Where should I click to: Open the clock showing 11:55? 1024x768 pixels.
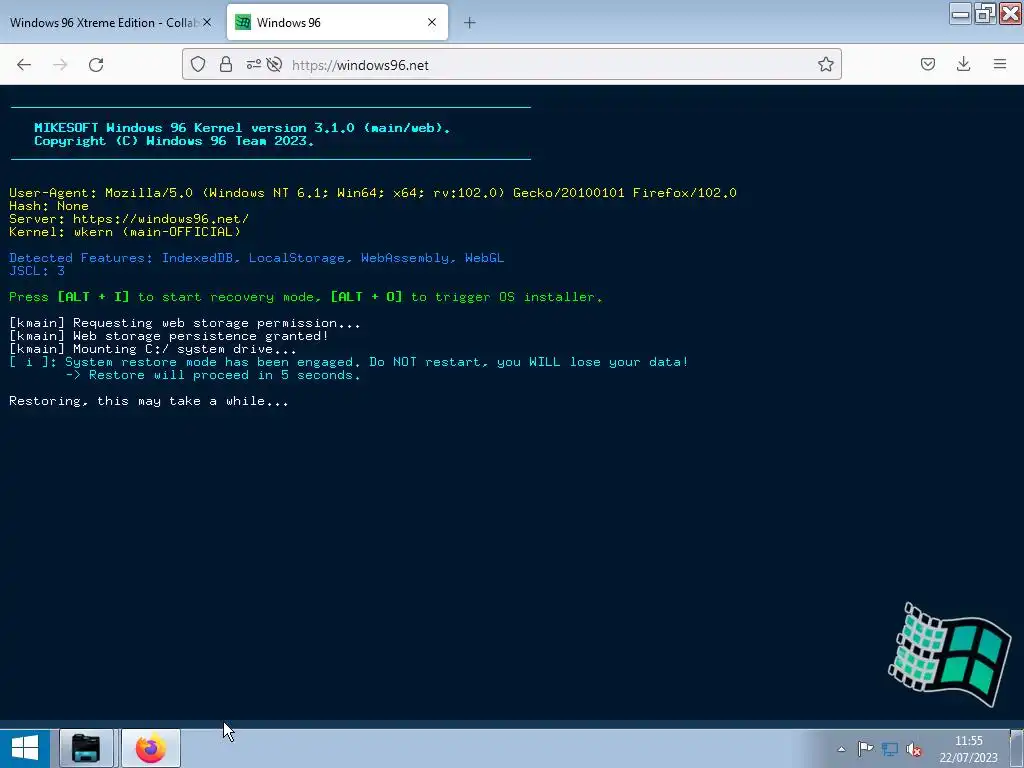click(968, 748)
